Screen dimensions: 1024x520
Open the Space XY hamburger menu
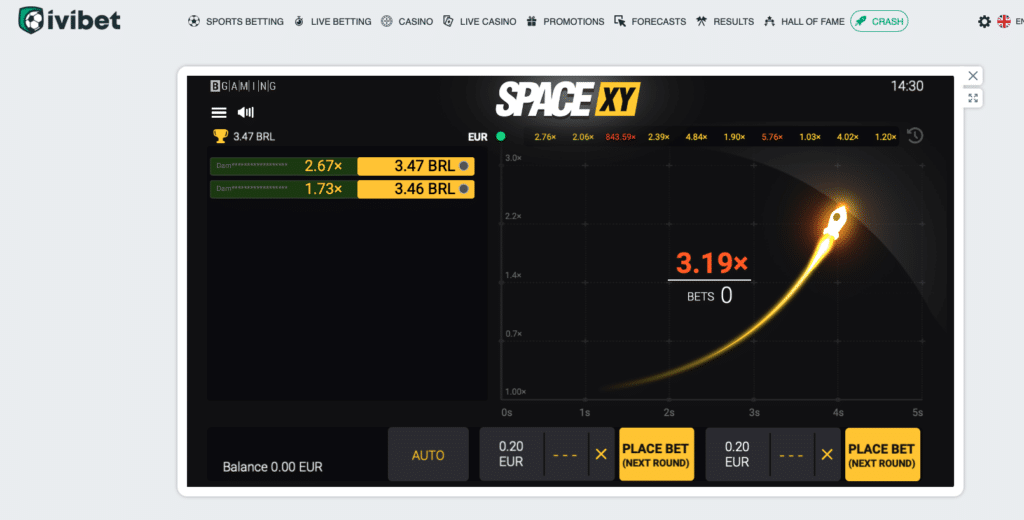tap(219, 113)
